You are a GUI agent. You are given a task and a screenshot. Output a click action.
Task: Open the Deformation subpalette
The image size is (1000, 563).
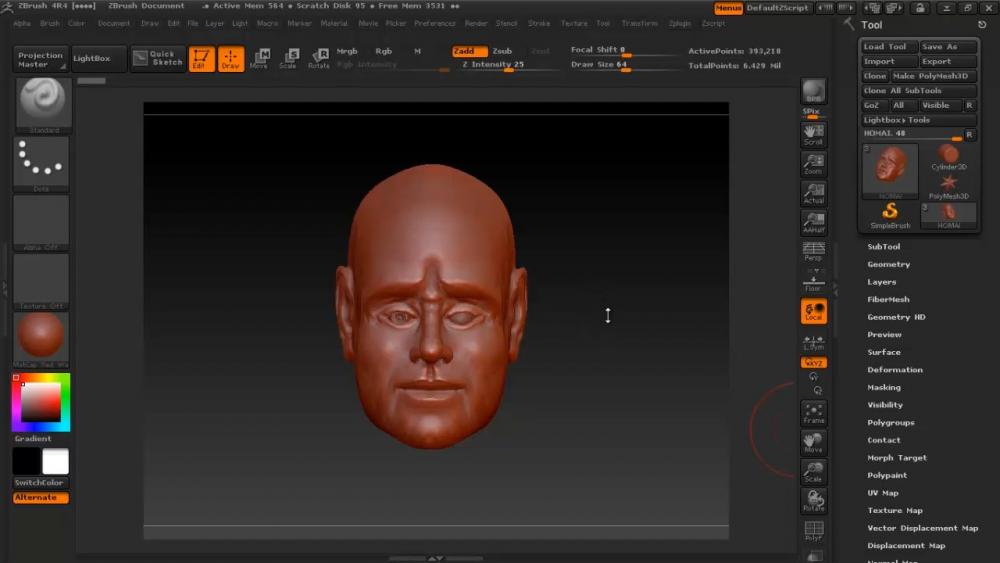click(x=895, y=370)
